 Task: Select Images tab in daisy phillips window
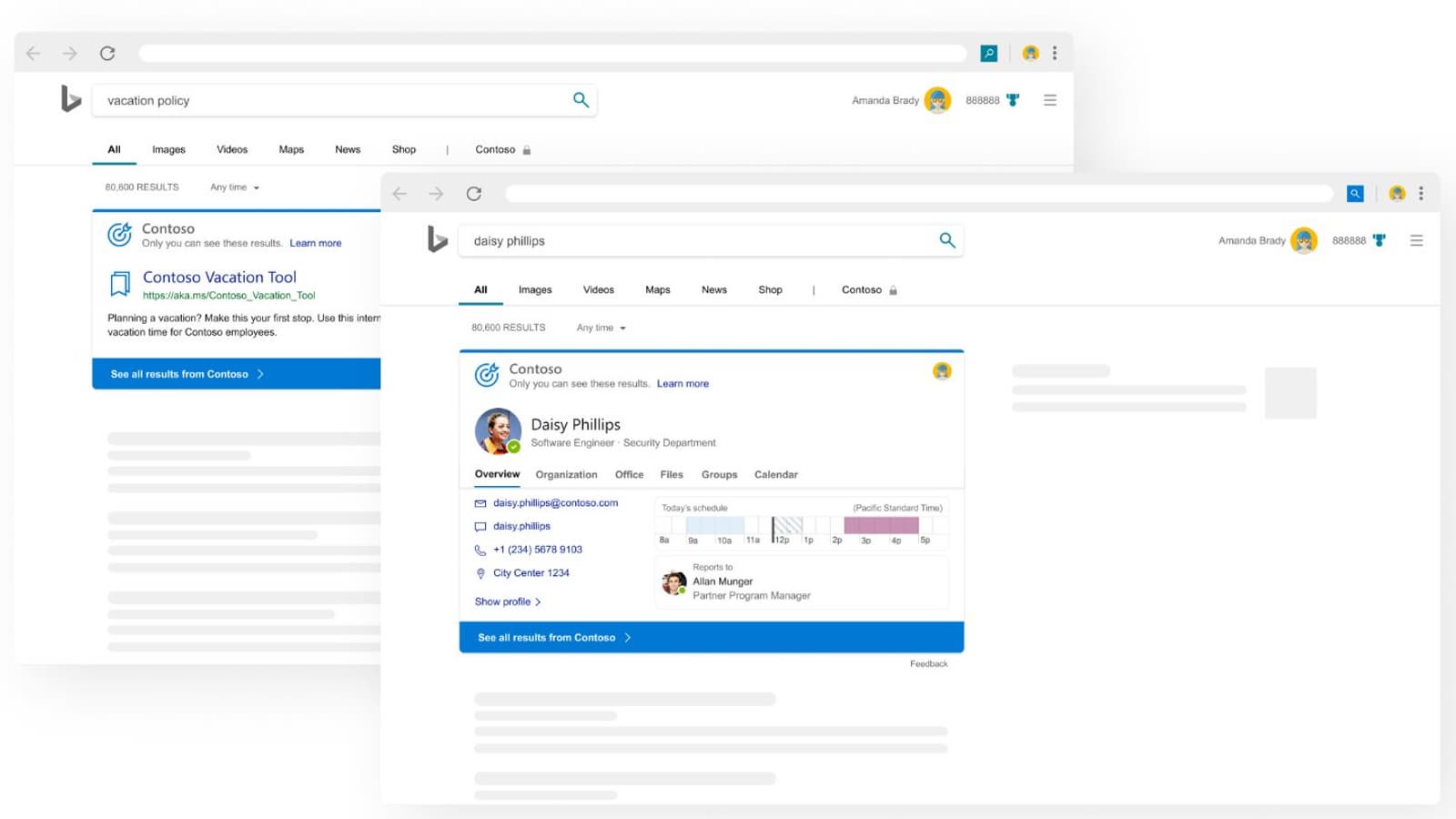click(535, 289)
